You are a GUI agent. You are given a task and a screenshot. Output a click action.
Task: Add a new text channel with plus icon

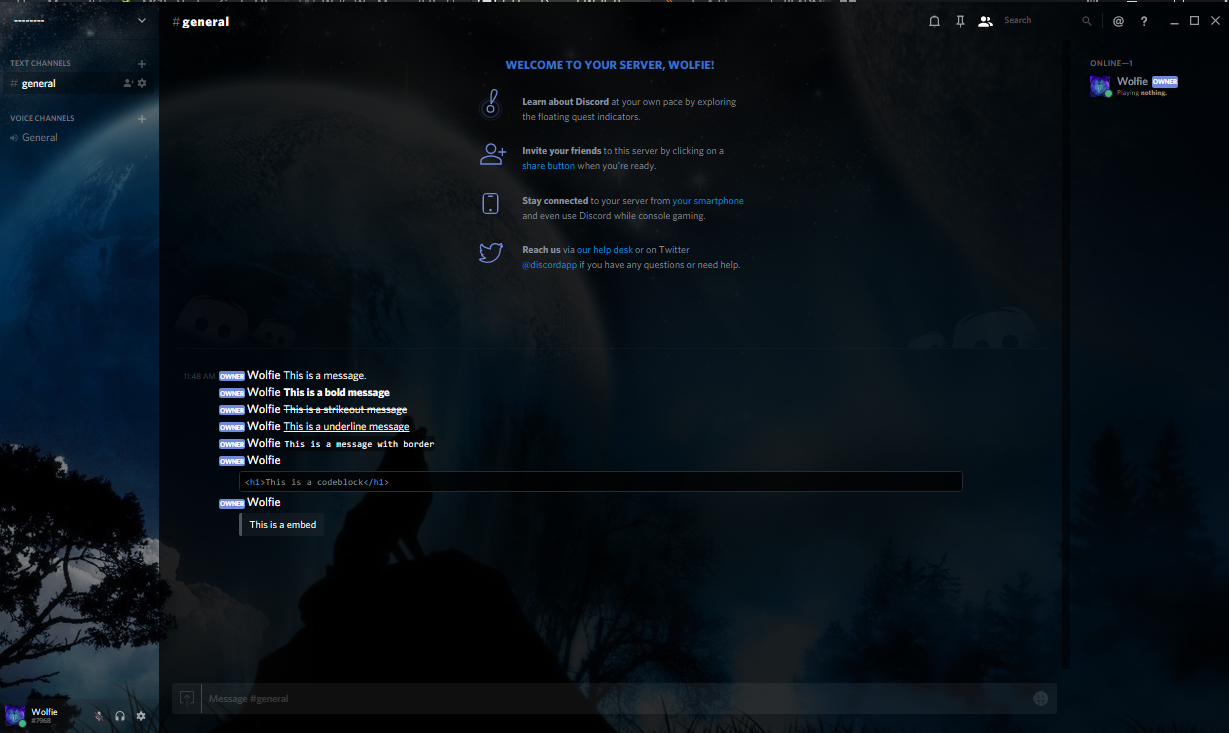click(142, 64)
